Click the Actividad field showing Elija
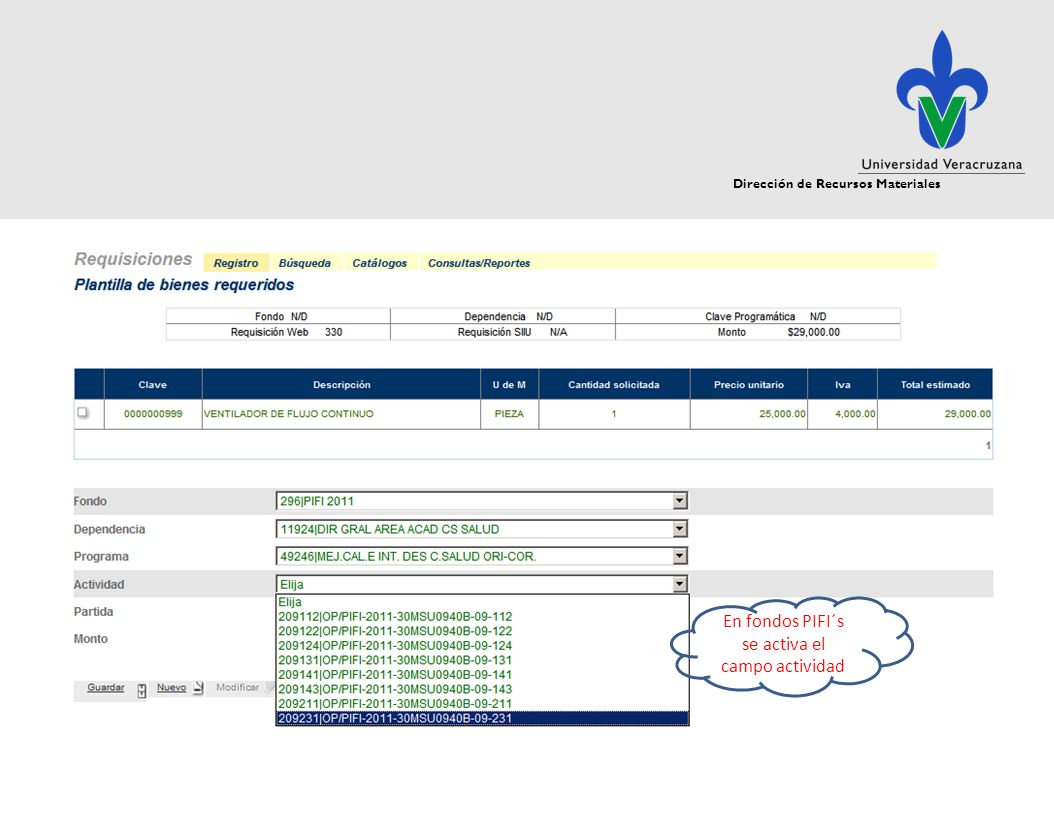The image size is (1054, 816). 482,584
